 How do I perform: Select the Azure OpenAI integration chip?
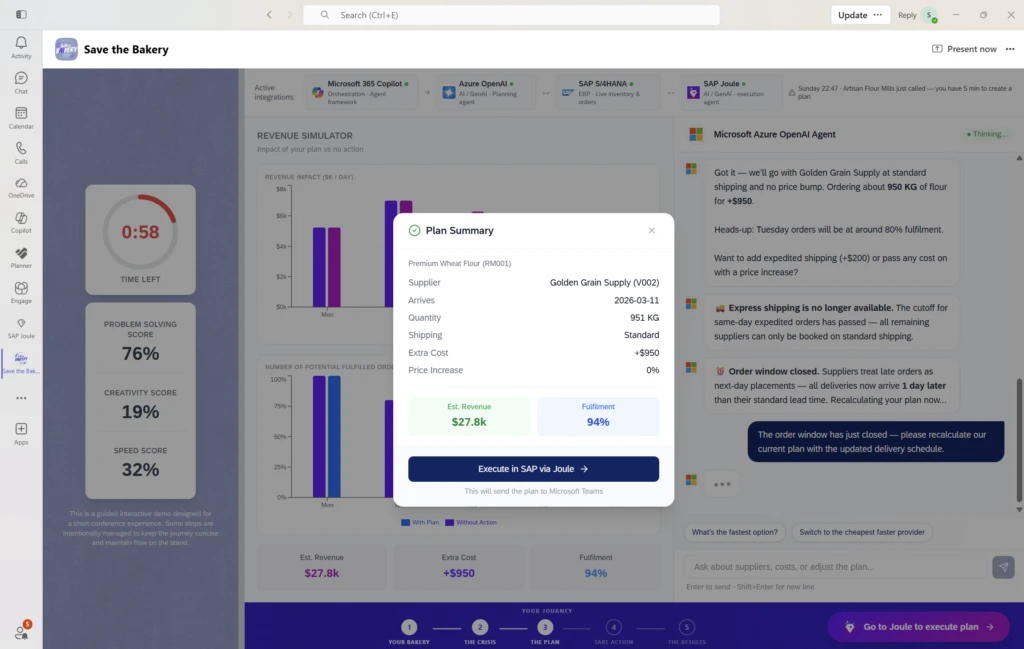486,93
